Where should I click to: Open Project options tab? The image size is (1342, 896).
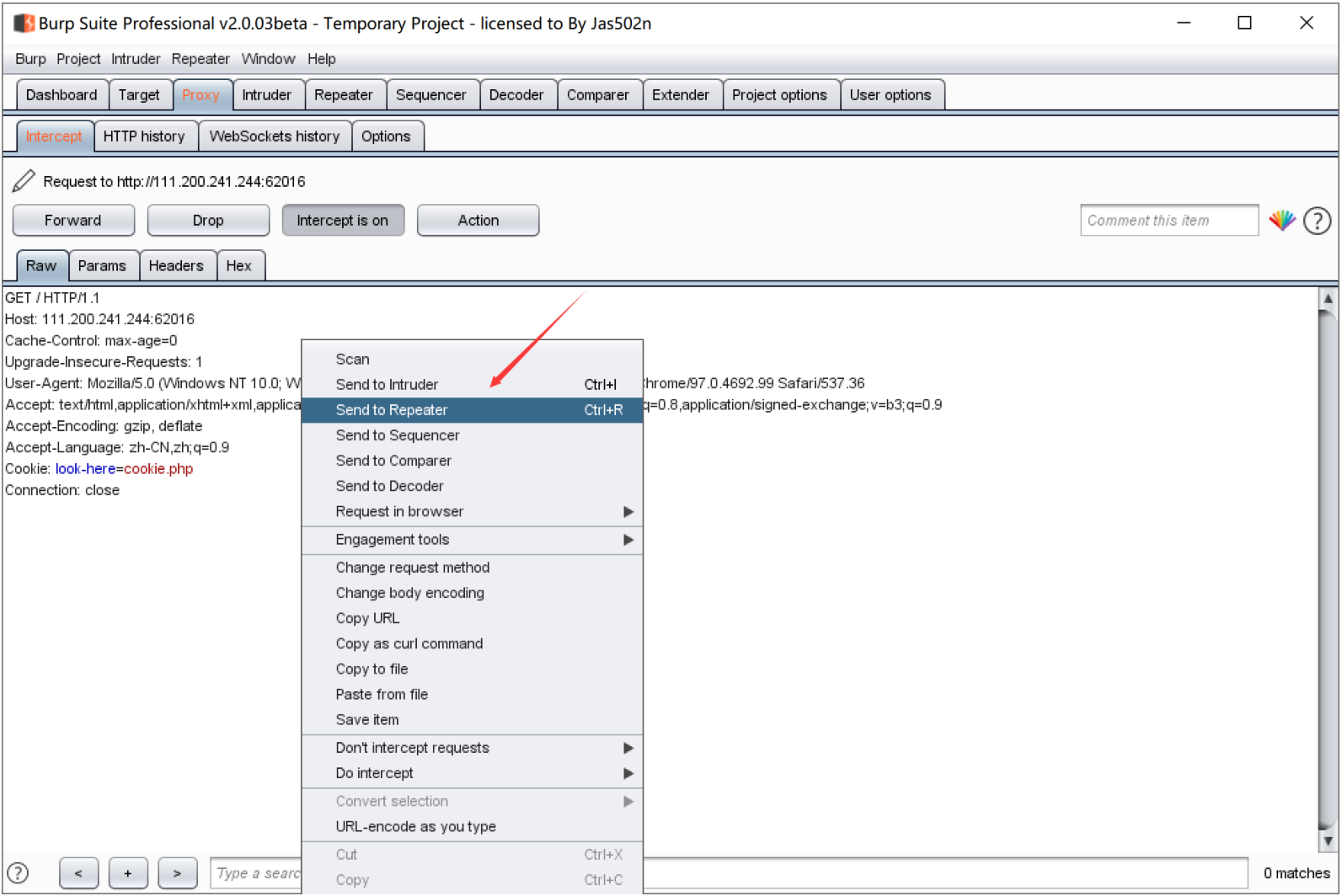click(779, 95)
